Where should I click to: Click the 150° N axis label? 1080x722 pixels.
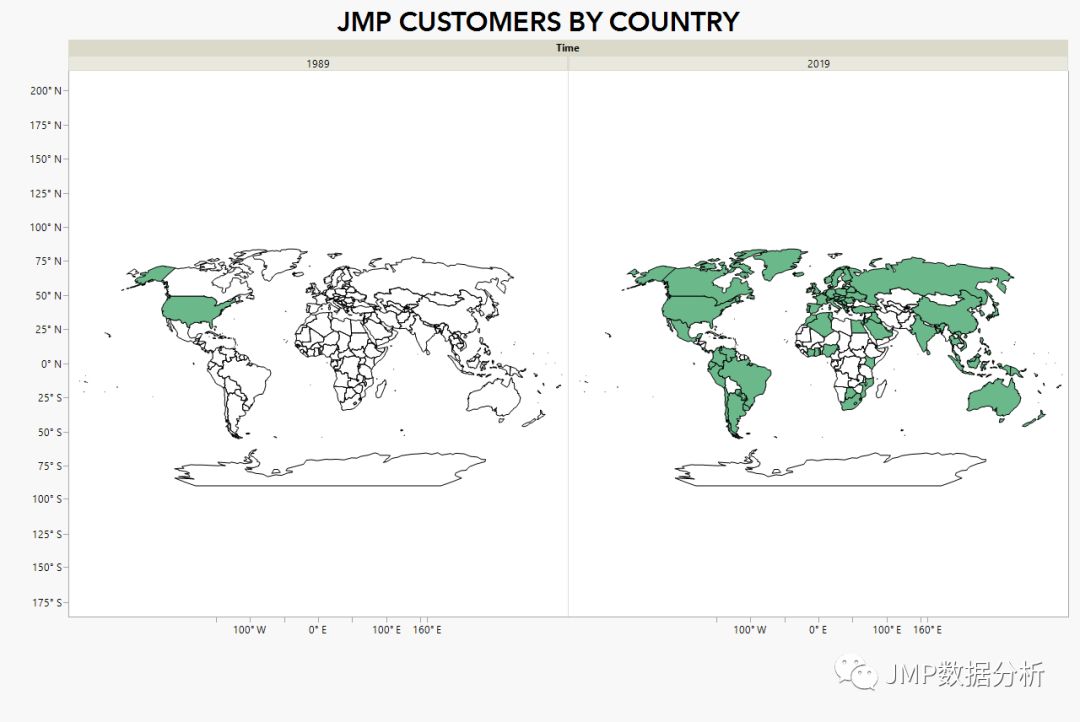[45, 158]
